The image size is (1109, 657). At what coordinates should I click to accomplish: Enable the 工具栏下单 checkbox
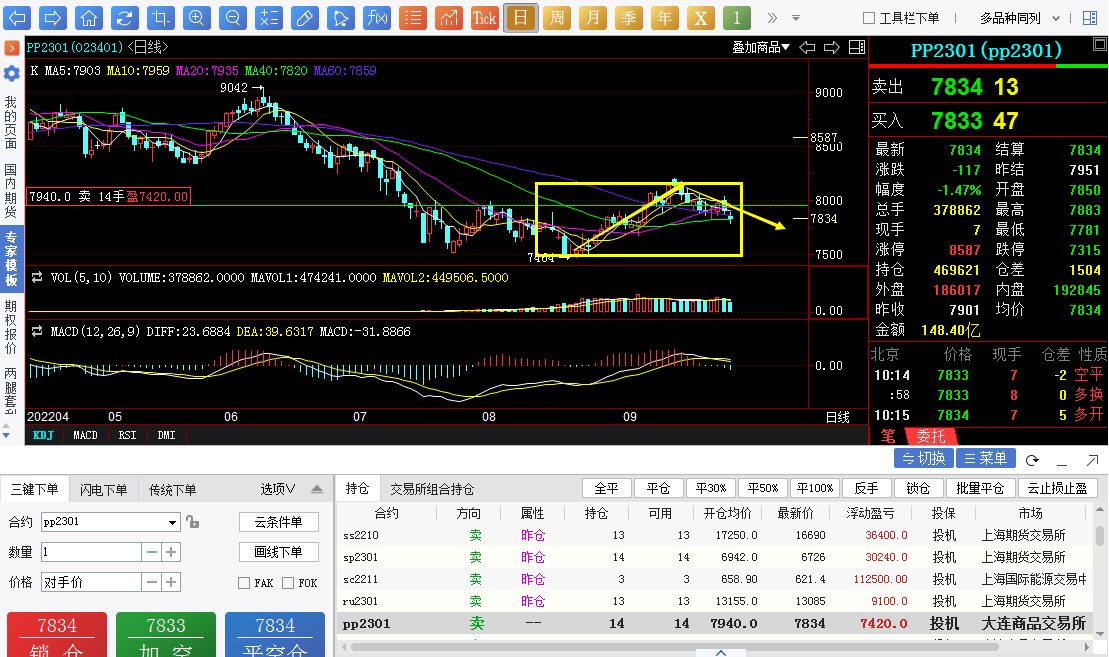(x=869, y=18)
